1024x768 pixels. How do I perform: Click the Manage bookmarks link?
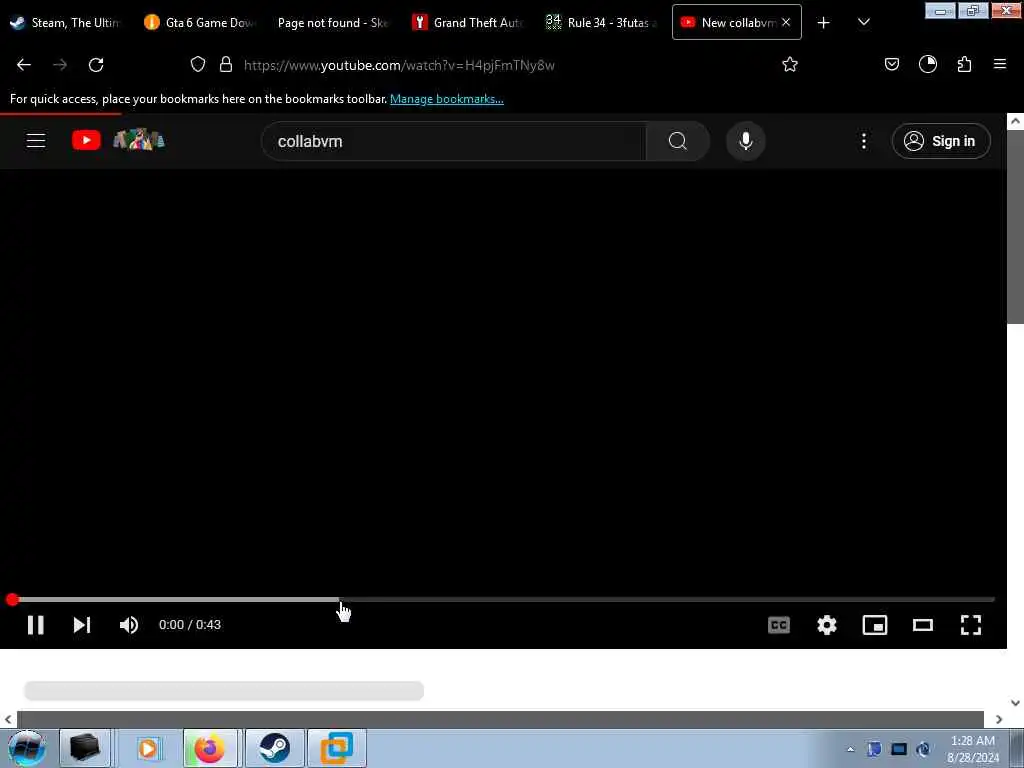(x=447, y=99)
